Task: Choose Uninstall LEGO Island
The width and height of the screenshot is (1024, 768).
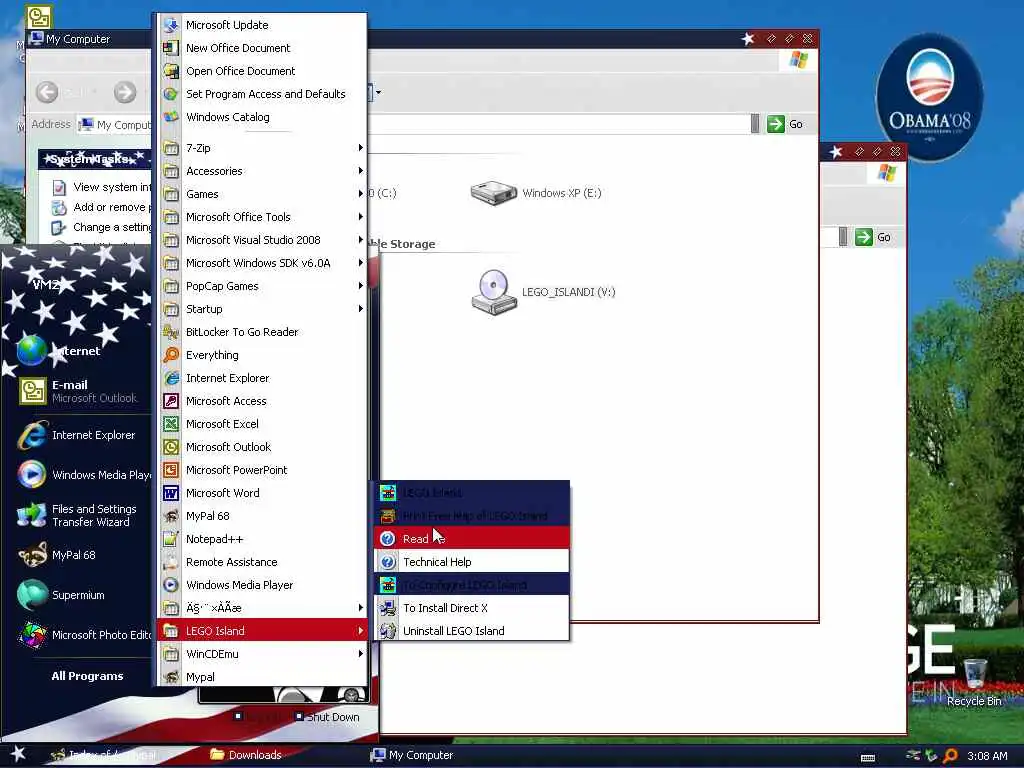Action: 472,631
